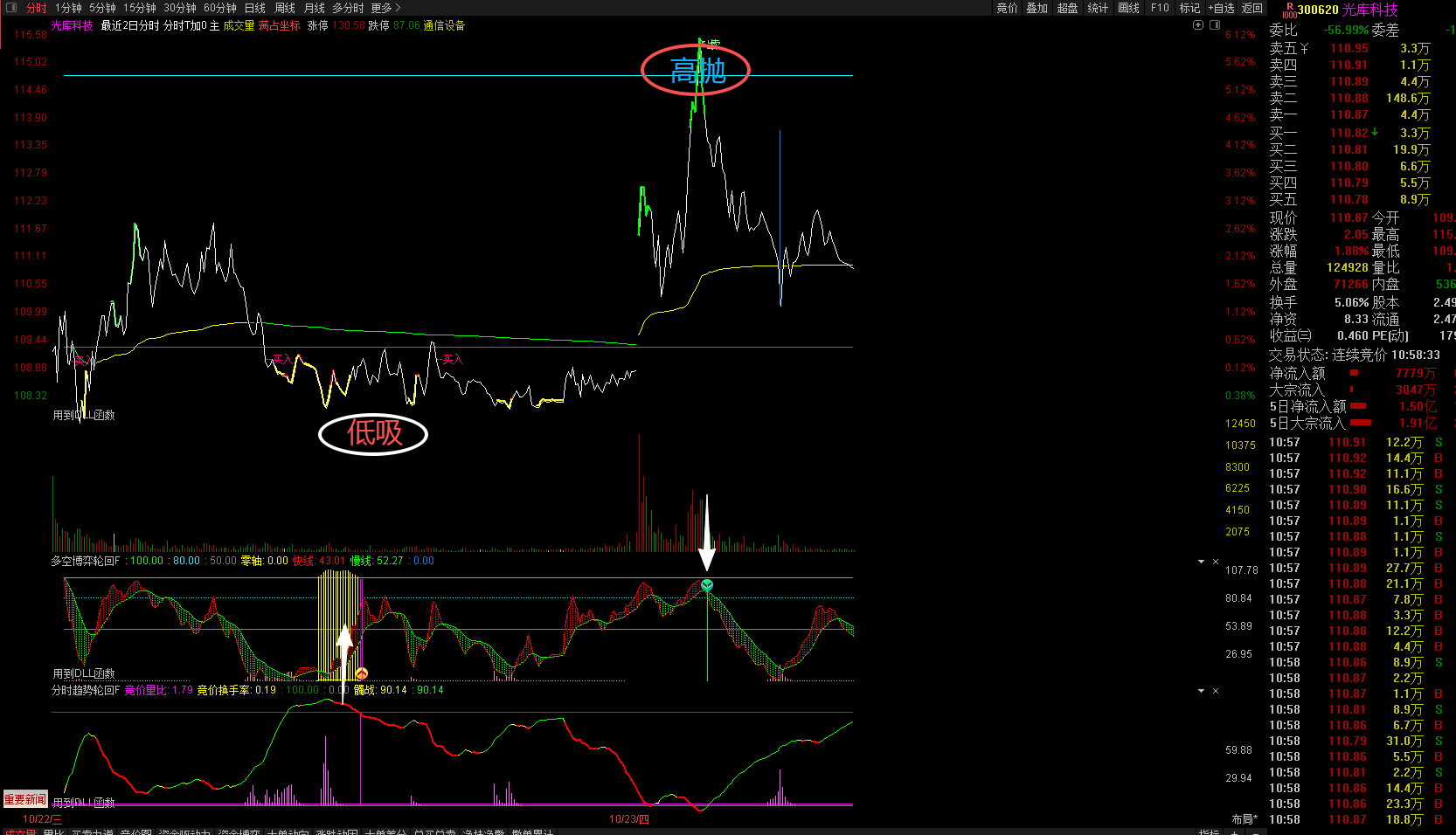
Task: Click the 总量 124928 value
Action: click(x=1348, y=268)
